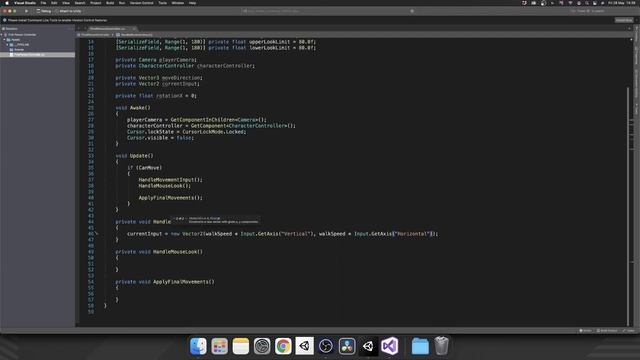
Task: Close the open script file tab
Action: point(134,29)
